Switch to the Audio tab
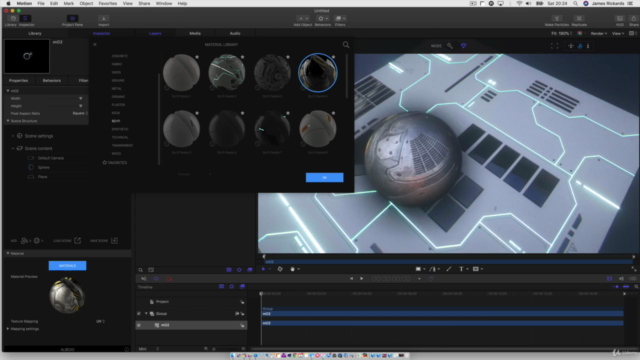This screenshot has width=640, height=360. pos(235,33)
